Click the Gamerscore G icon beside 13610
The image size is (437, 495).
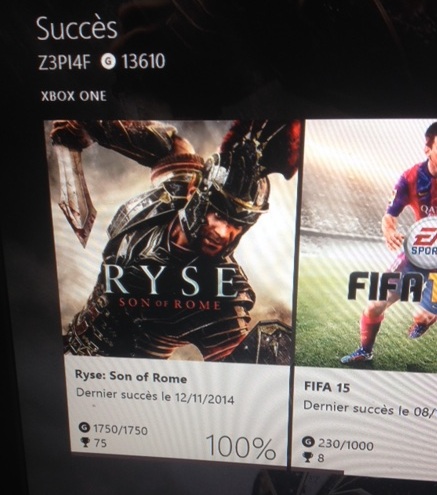(109, 62)
